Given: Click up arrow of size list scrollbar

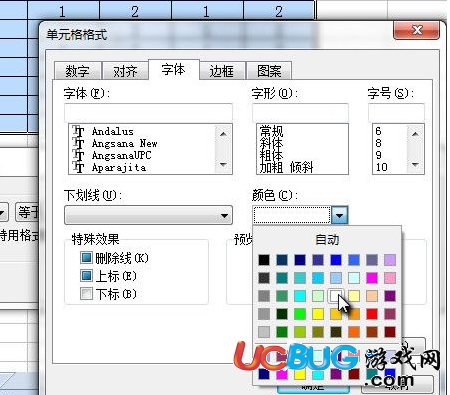Looking at the screenshot, I should (415, 134).
